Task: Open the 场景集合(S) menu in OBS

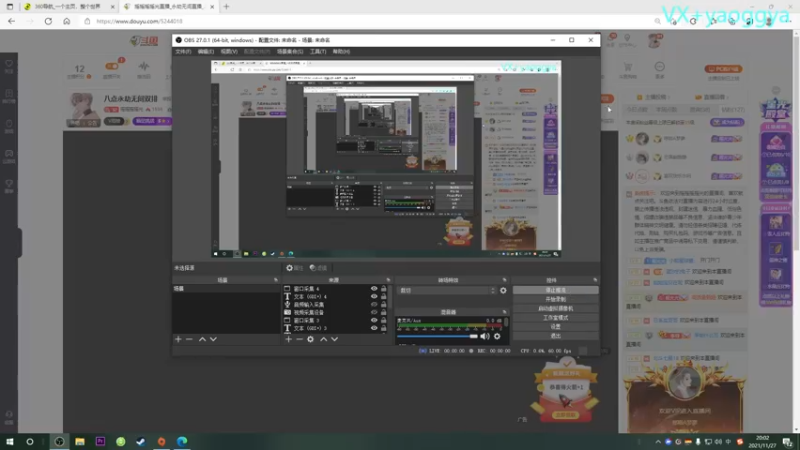Action: 290,52
